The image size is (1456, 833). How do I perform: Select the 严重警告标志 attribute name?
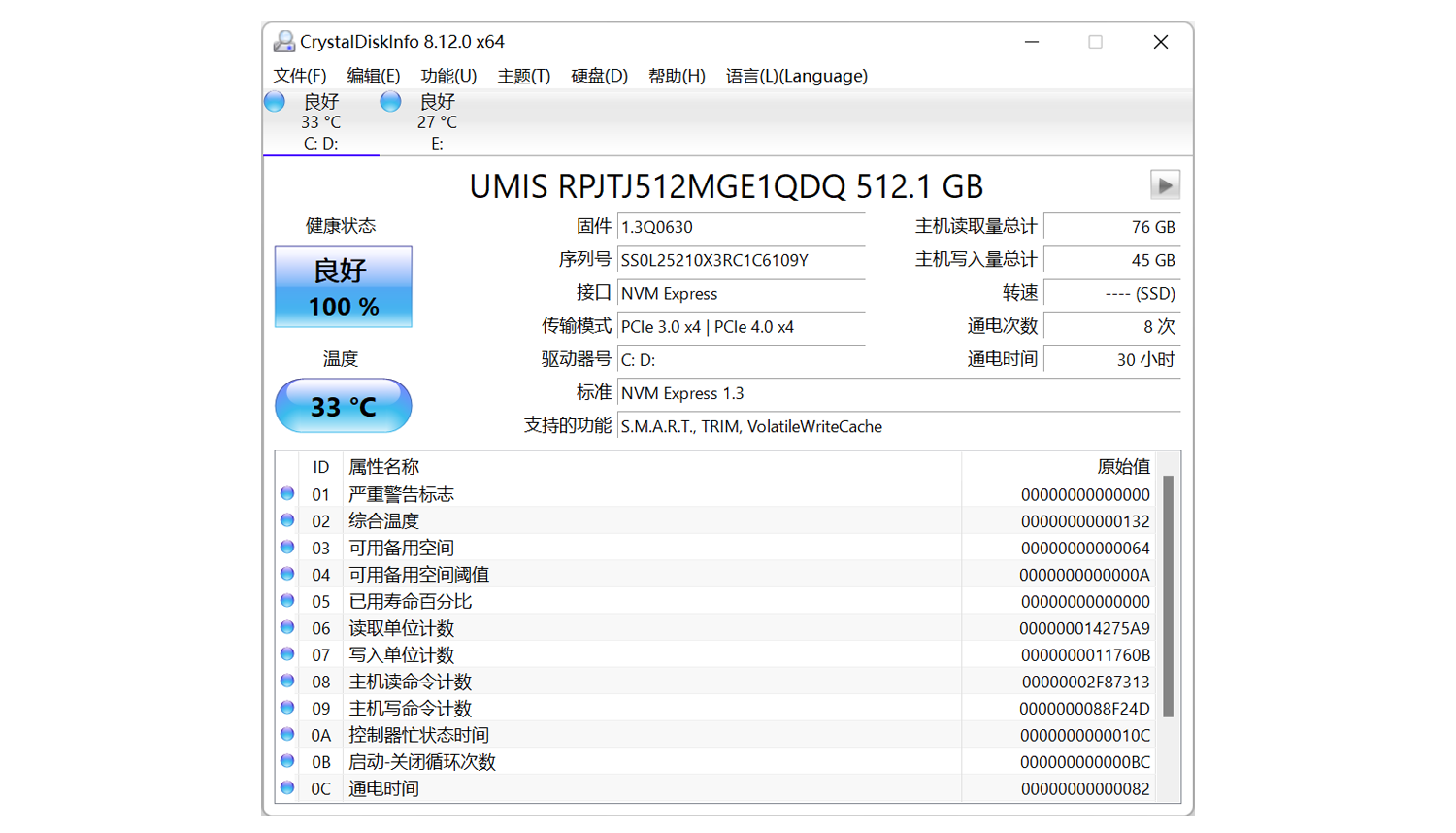tap(401, 494)
